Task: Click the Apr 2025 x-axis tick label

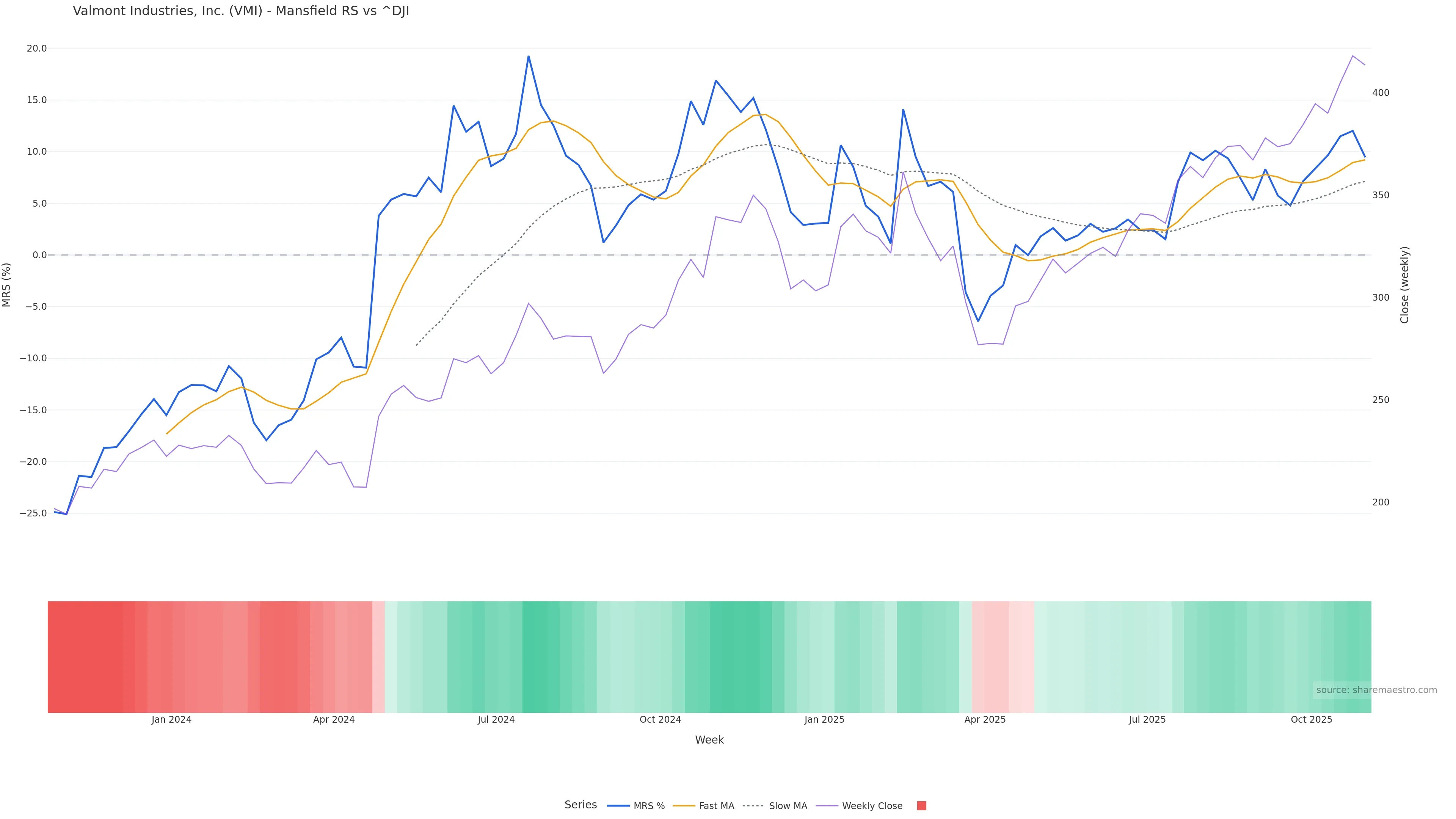Action: pos(985,720)
